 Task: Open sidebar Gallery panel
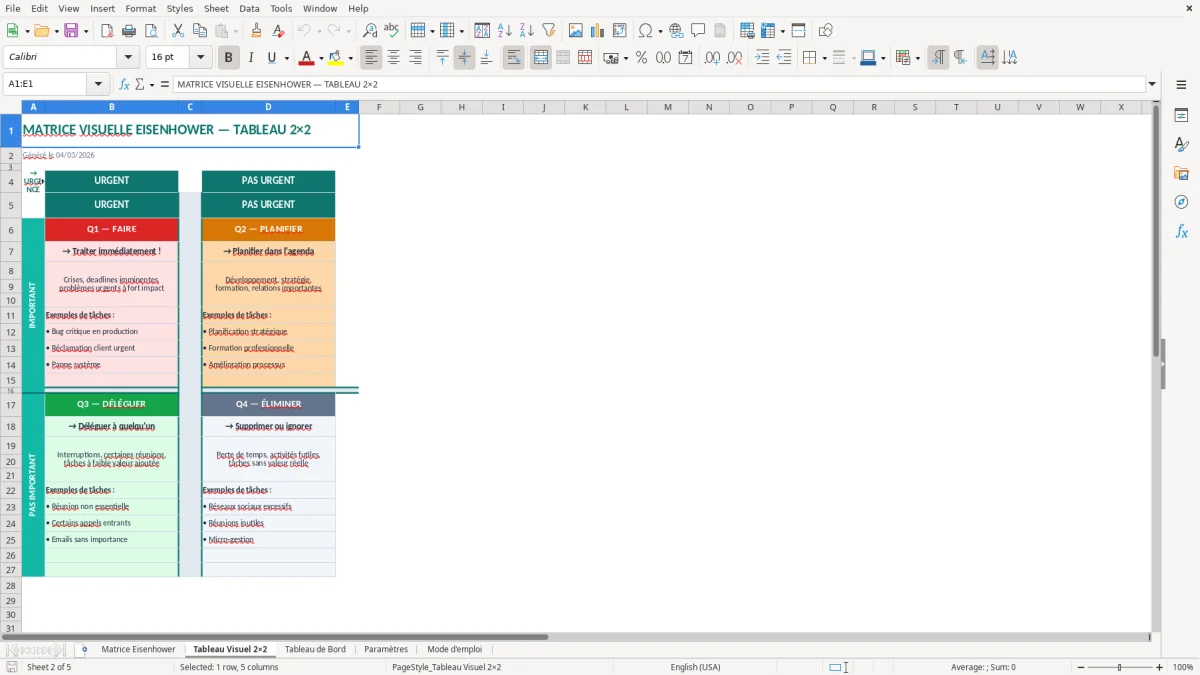click(x=1181, y=173)
